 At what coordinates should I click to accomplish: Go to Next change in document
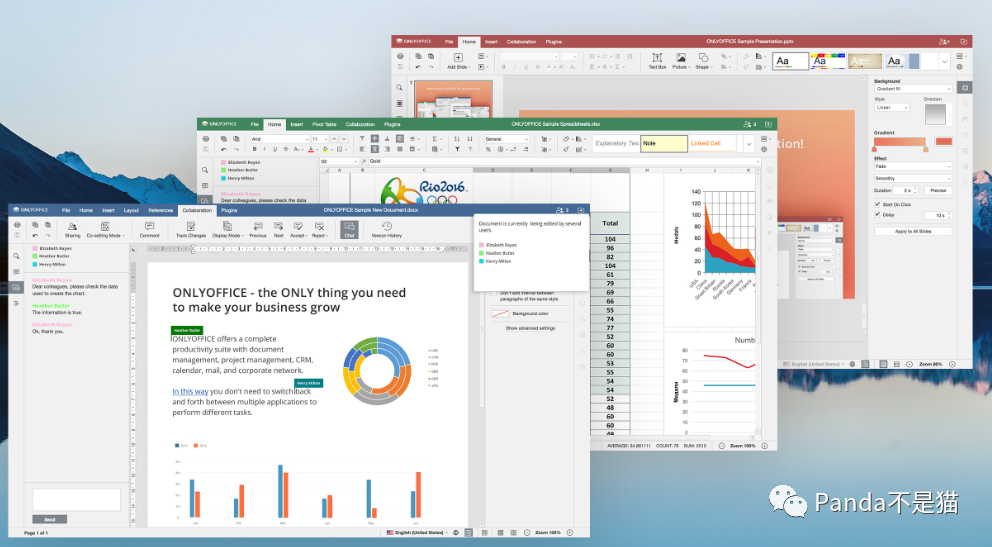tap(278, 229)
